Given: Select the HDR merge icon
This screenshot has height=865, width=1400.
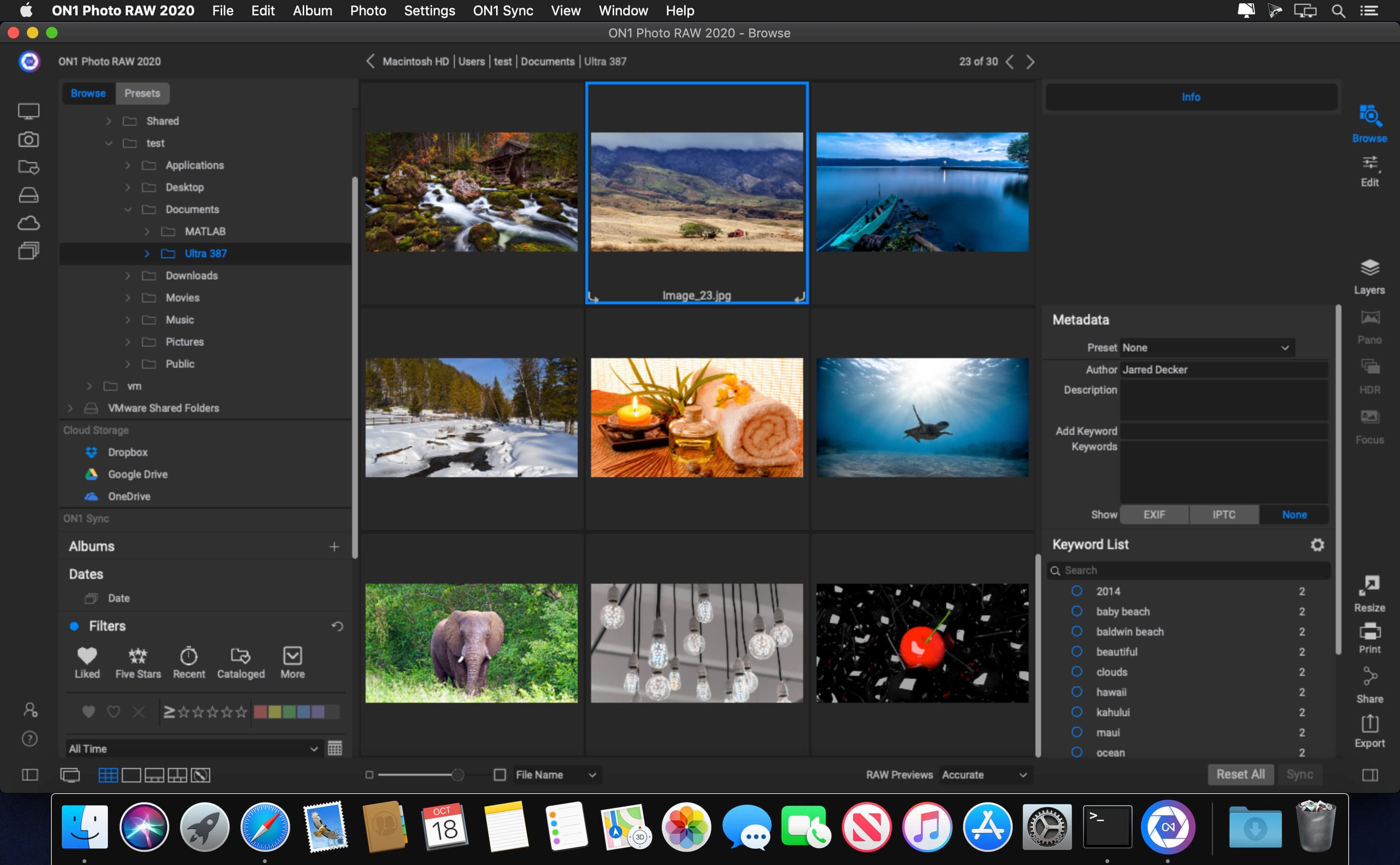Looking at the screenshot, I should [1369, 369].
